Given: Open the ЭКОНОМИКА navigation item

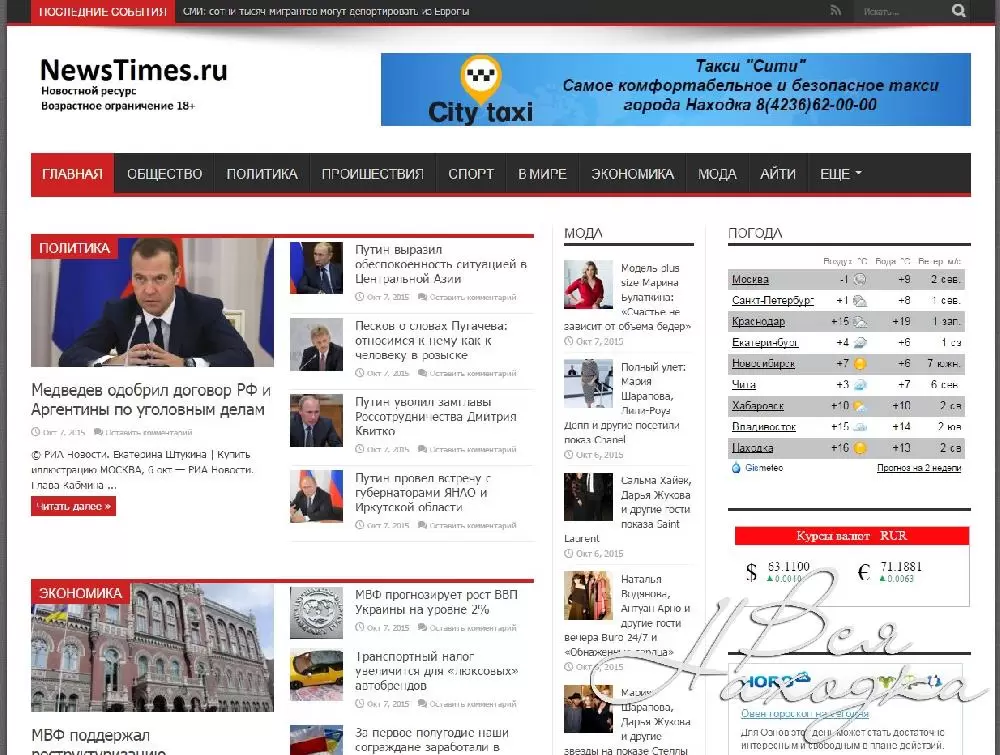Looking at the screenshot, I should (x=632, y=174).
